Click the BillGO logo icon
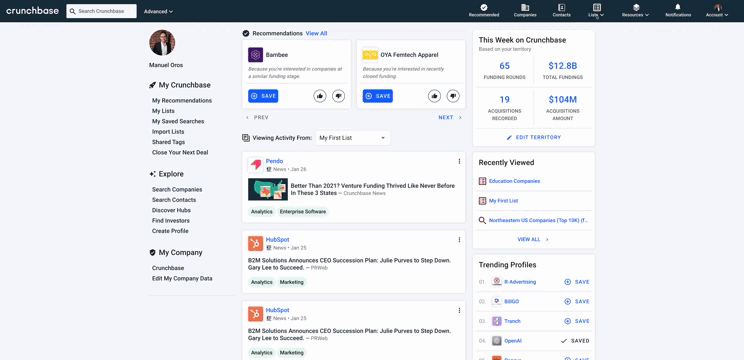 (496, 301)
